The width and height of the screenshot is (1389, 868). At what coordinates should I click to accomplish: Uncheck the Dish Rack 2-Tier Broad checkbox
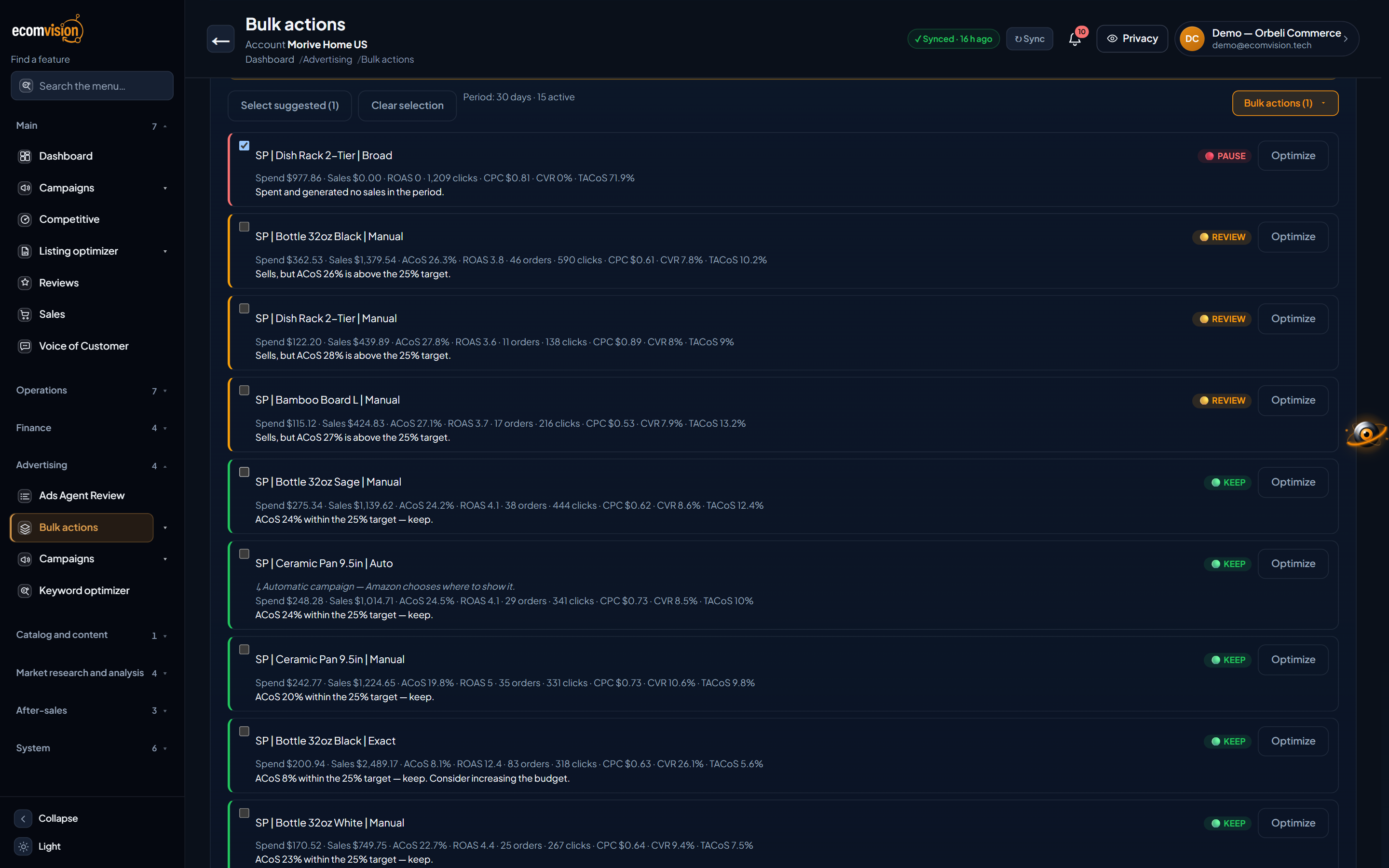coord(244,145)
